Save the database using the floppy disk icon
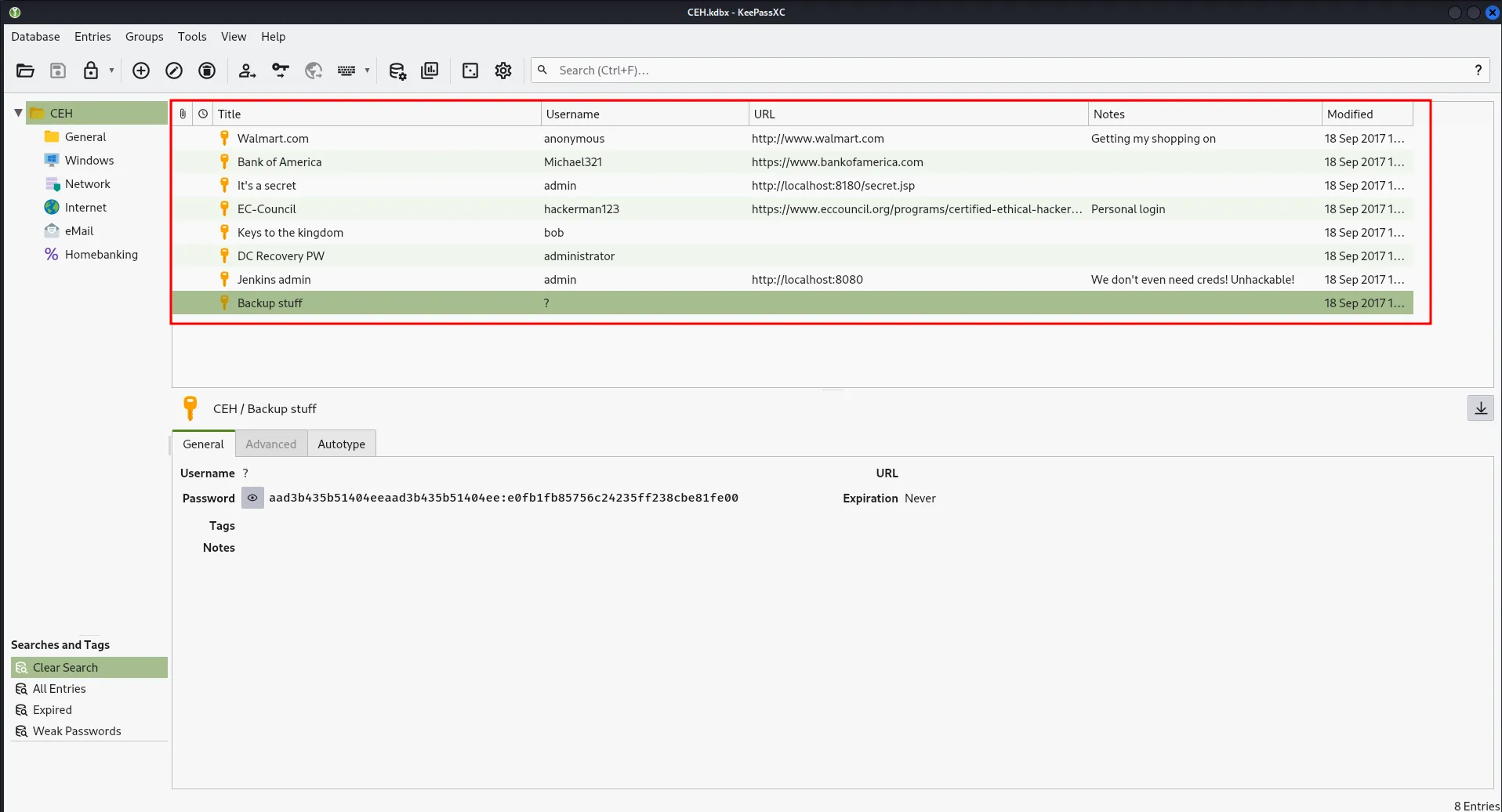 point(58,71)
